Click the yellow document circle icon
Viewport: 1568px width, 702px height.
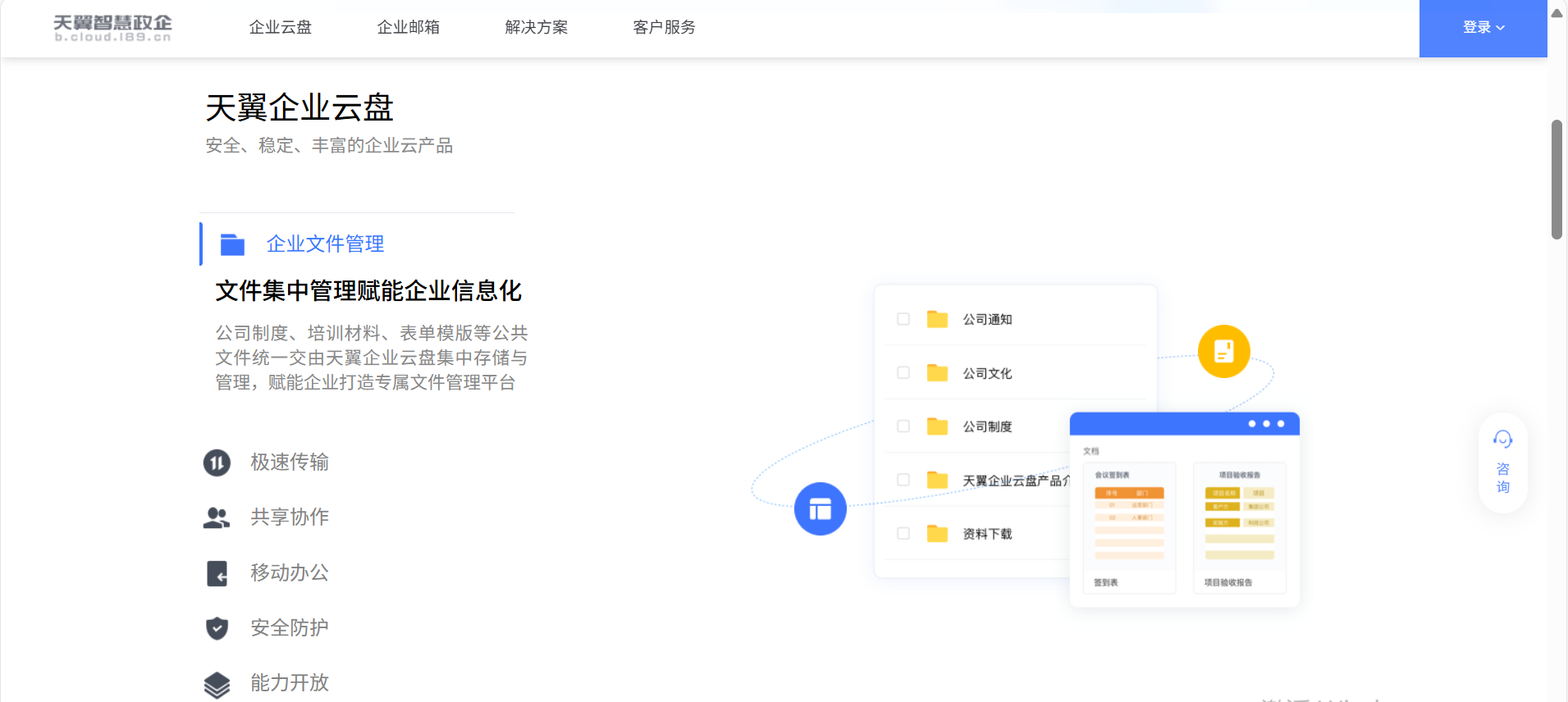tap(1223, 352)
